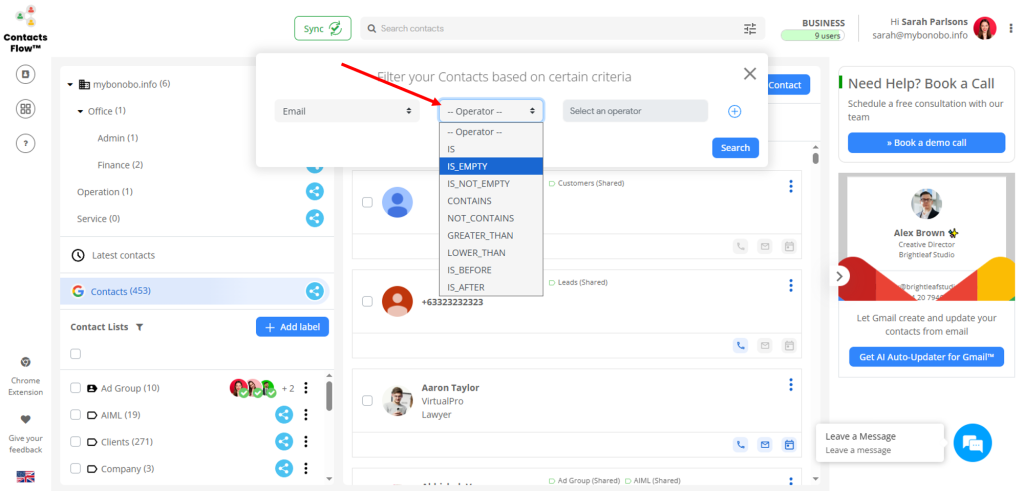Screen dimensions: 1024x491
Task: Click into the Search contacts field
Action: 550,29
